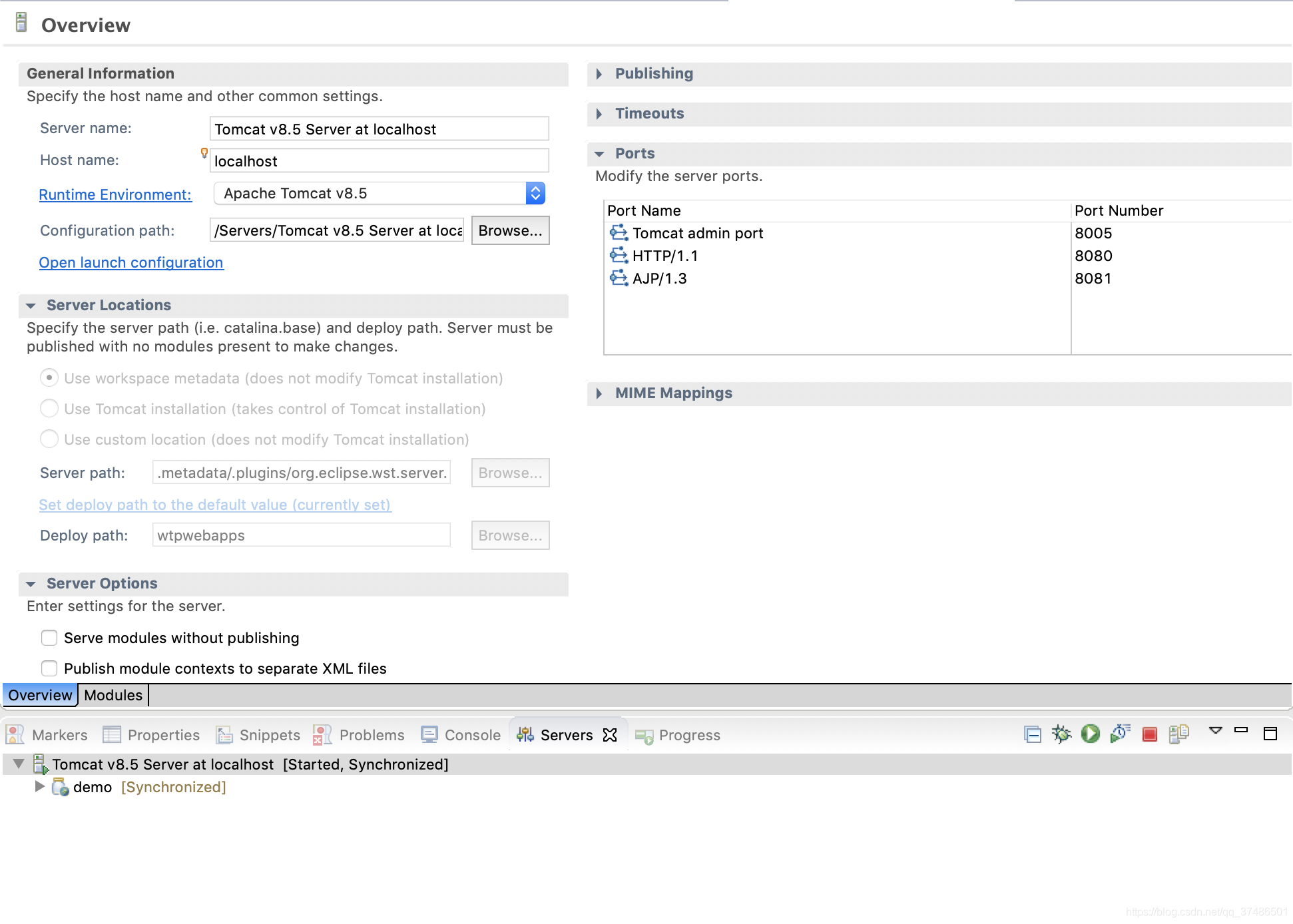Click Browse button next to Deploy path
Screen dimensions: 1293x924
[511, 535]
